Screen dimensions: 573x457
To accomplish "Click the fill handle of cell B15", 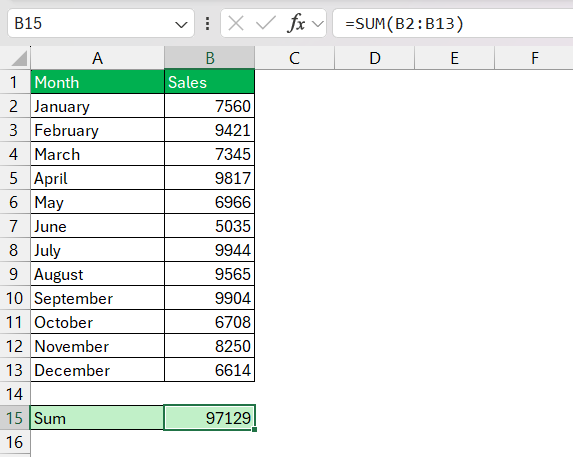I will point(254,430).
